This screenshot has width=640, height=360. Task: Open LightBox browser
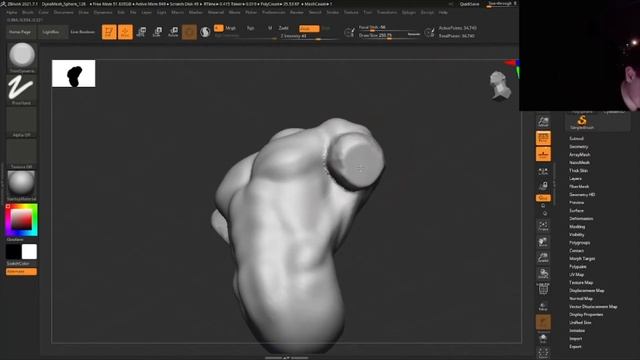click(x=51, y=32)
